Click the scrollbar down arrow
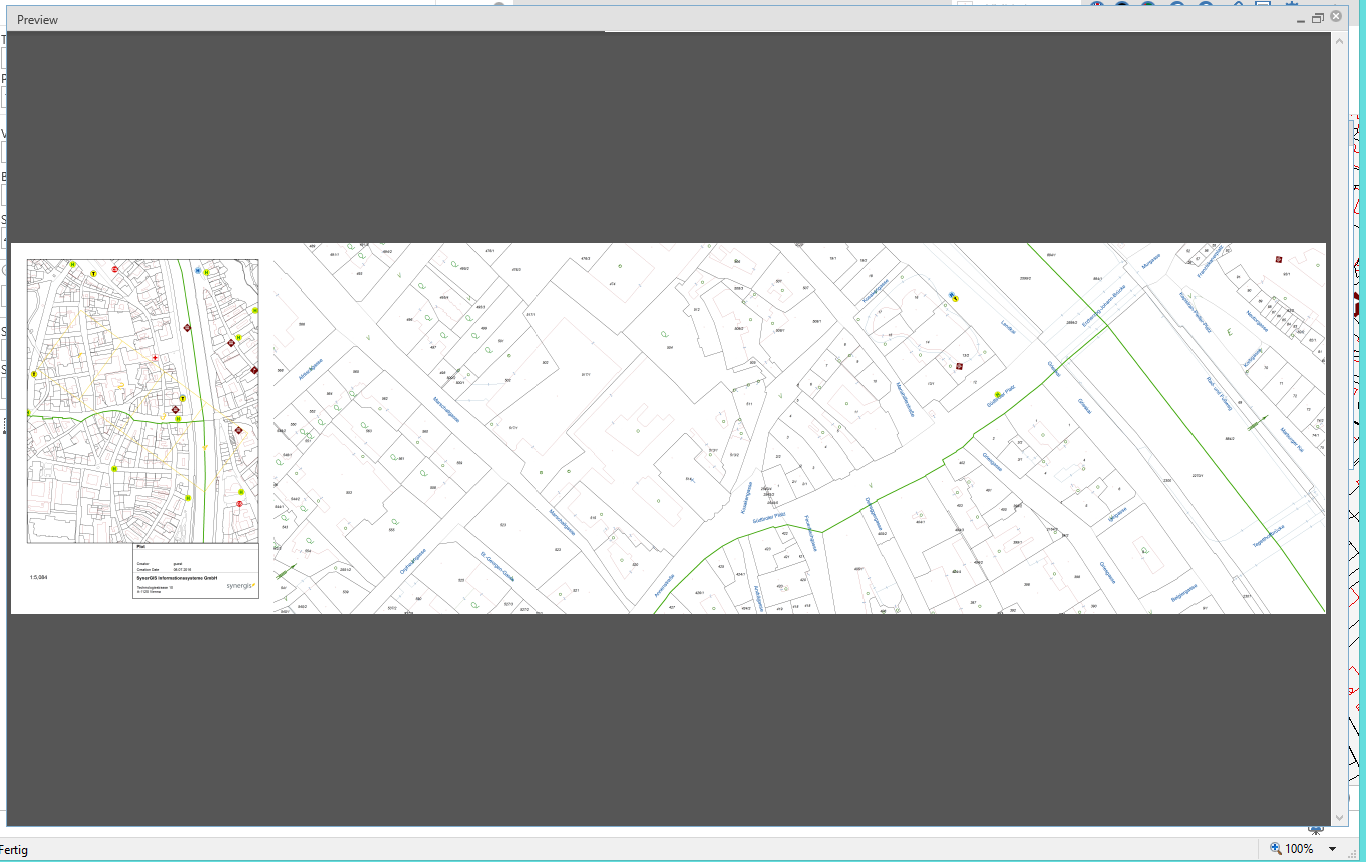This screenshot has width=1366, height=862. (1340, 818)
